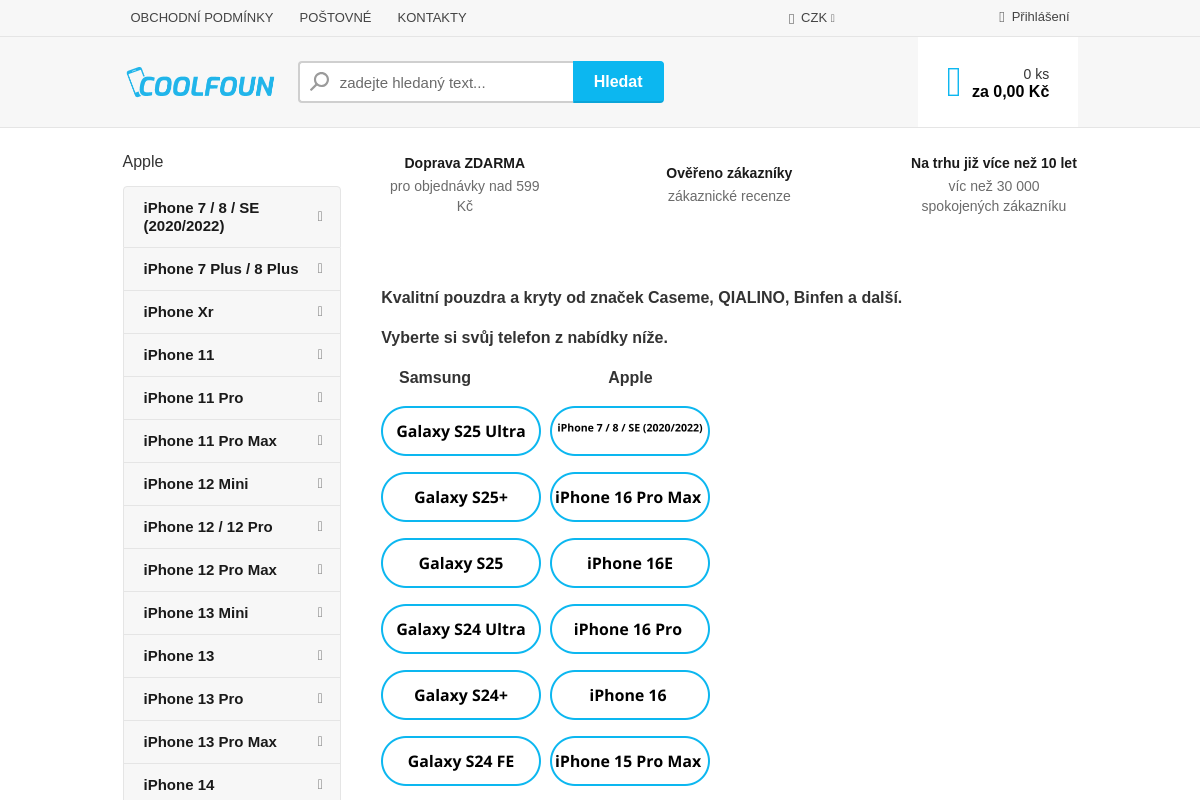Select the Galaxy S25 button

coord(461,563)
